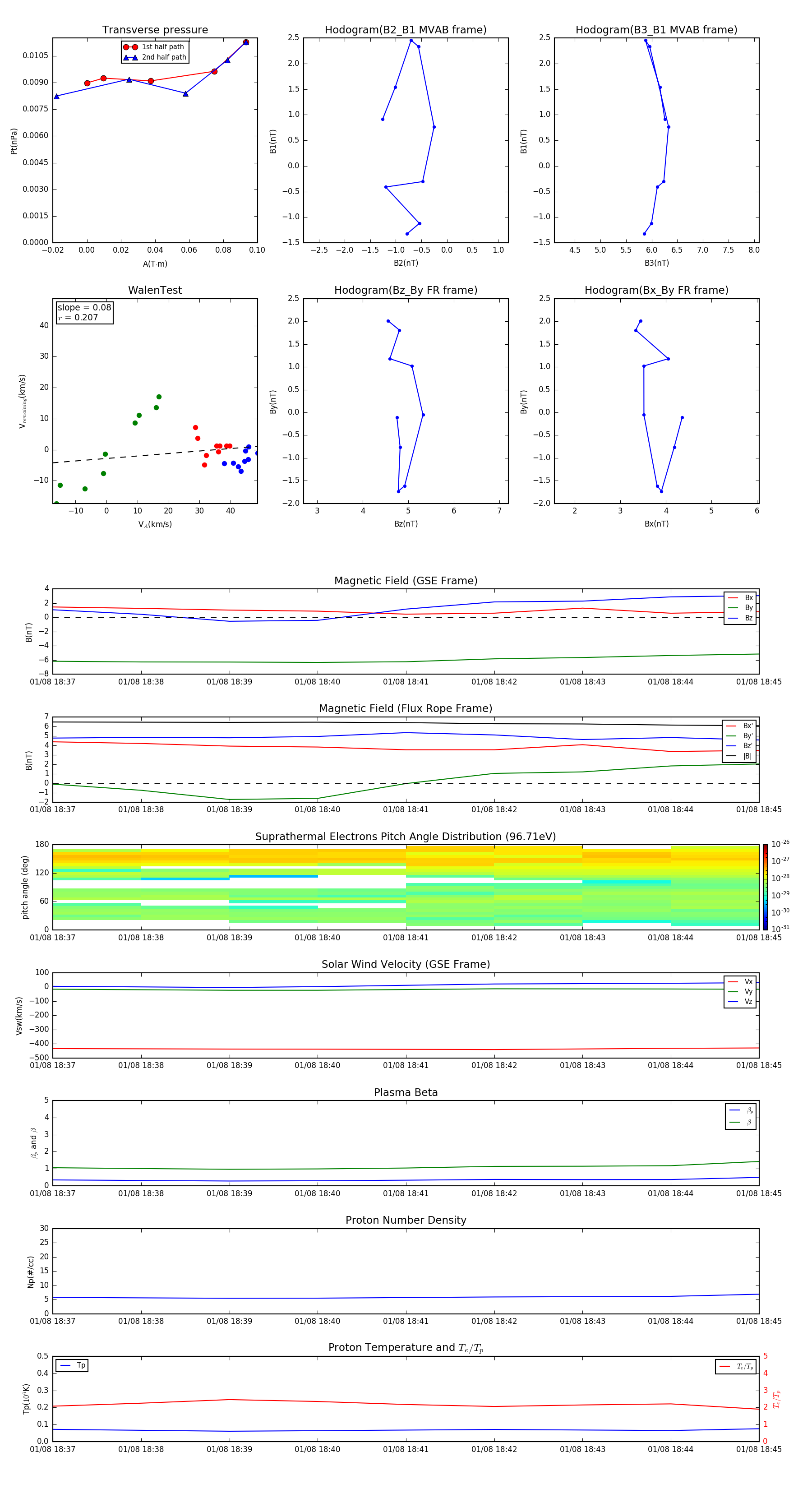The image size is (812, 1489).
Task: Click the By legend entry in GSE plot
Action: 740,607
